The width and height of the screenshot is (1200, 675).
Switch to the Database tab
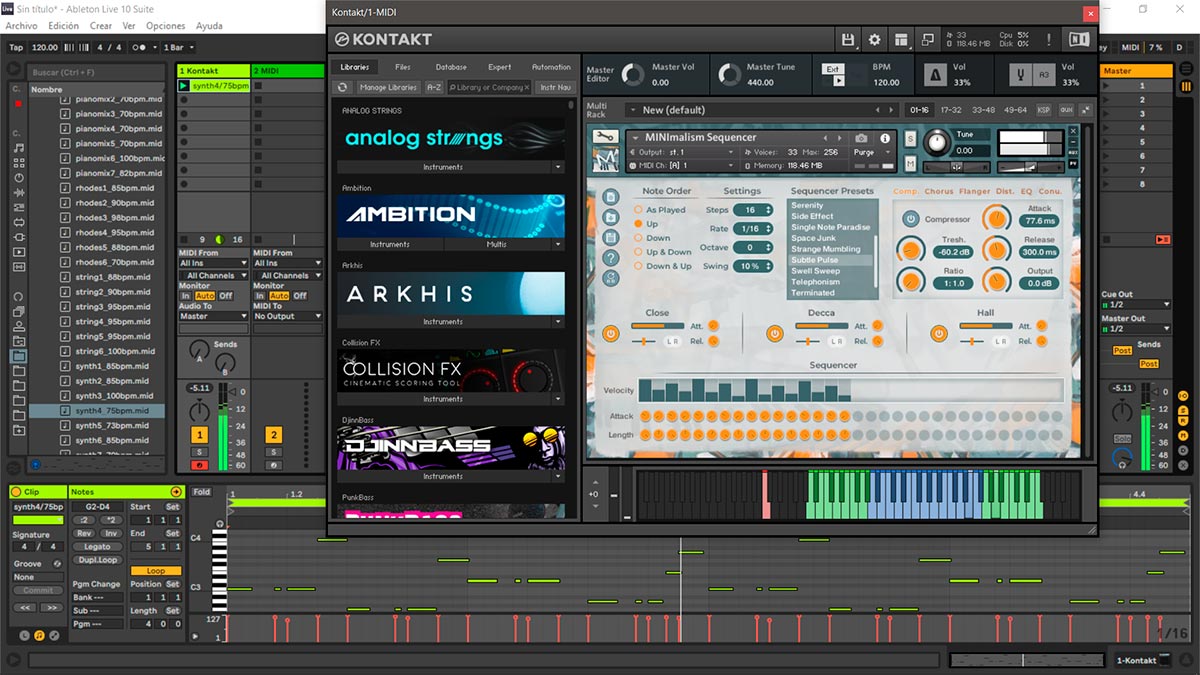[x=451, y=67]
